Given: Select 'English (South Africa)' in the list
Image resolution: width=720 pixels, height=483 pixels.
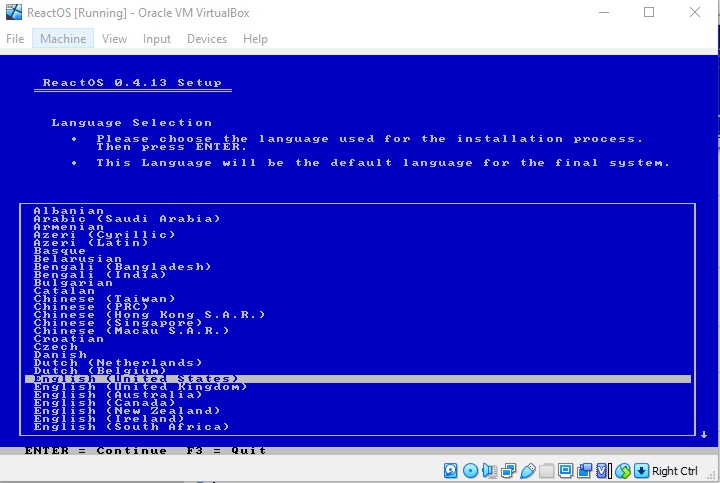Looking at the screenshot, I should pyautogui.click(x=358, y=427).
